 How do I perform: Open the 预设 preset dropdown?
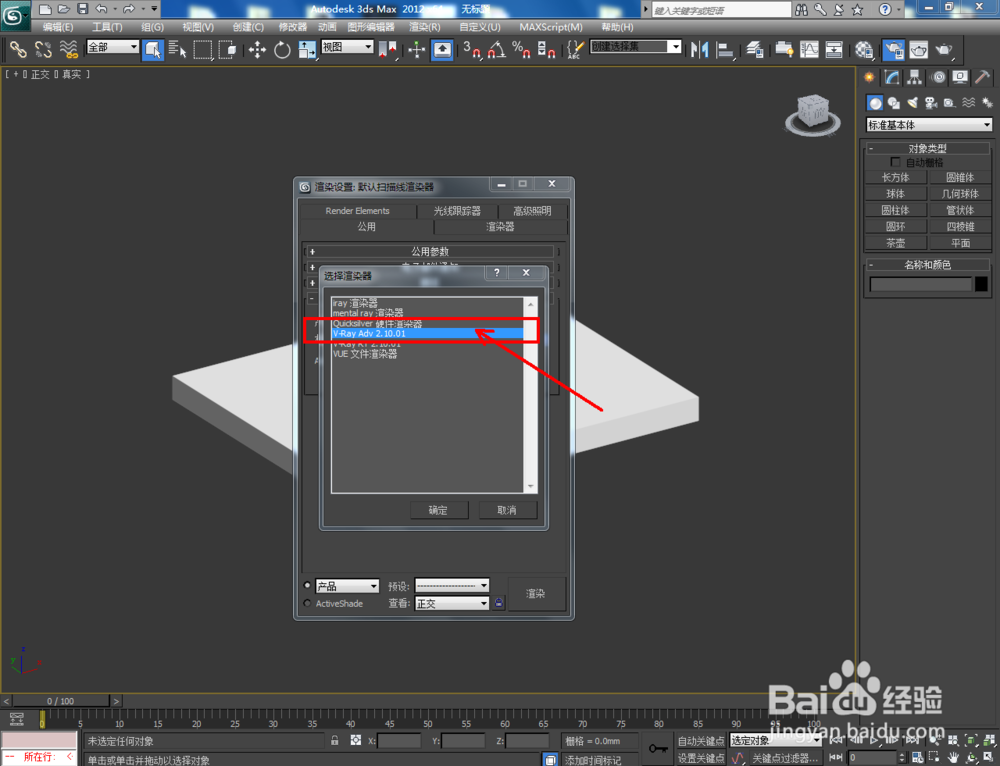point(452,586)
